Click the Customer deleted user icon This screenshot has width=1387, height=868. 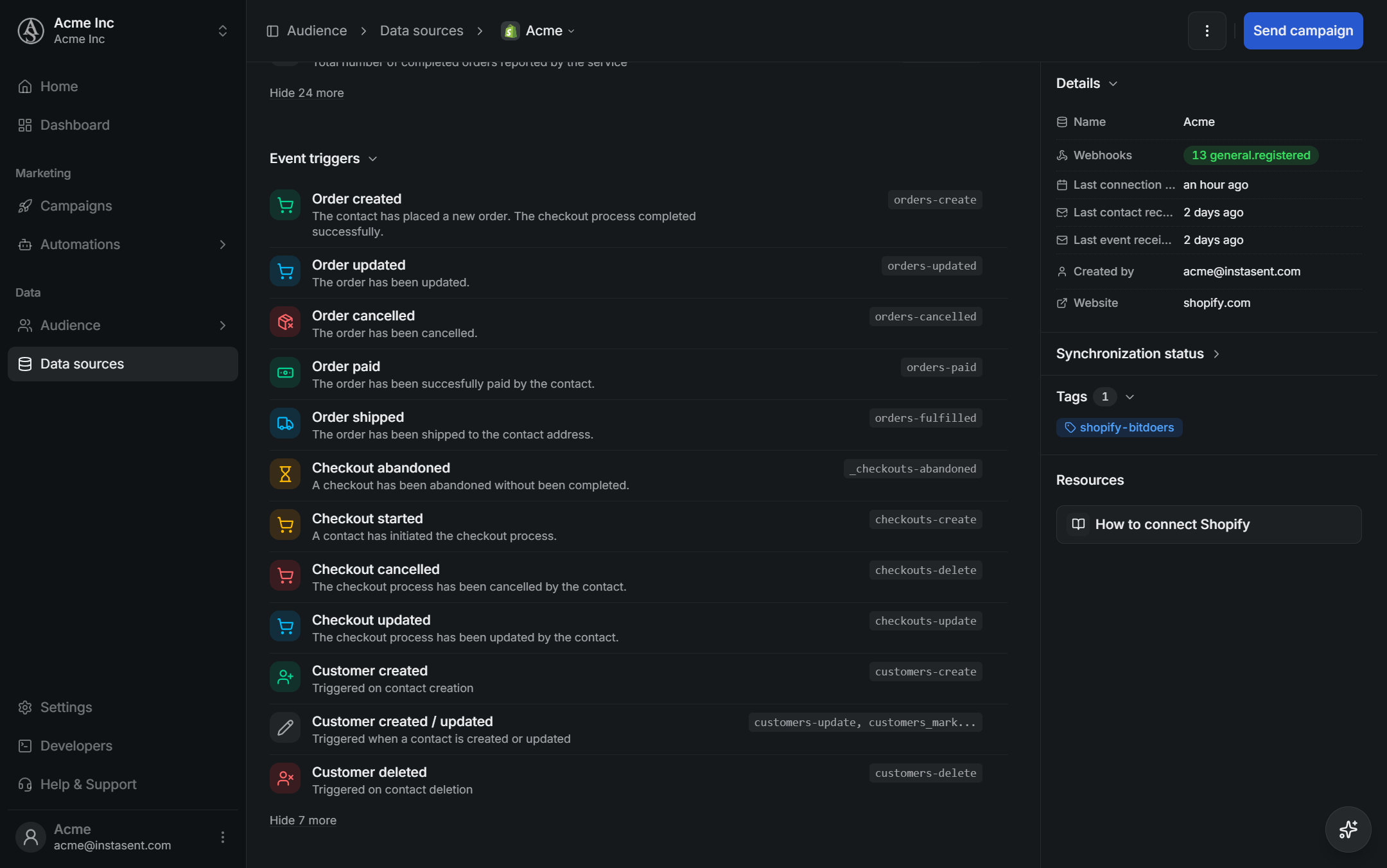coord(285,778)
